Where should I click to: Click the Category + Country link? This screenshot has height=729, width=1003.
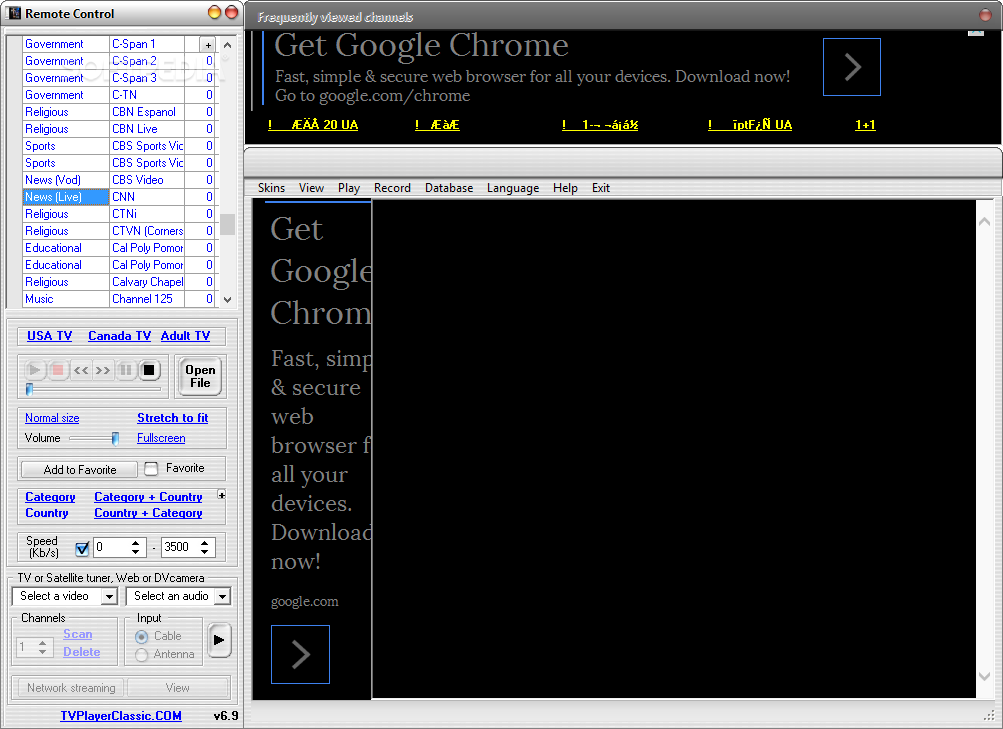coord(148,497)
